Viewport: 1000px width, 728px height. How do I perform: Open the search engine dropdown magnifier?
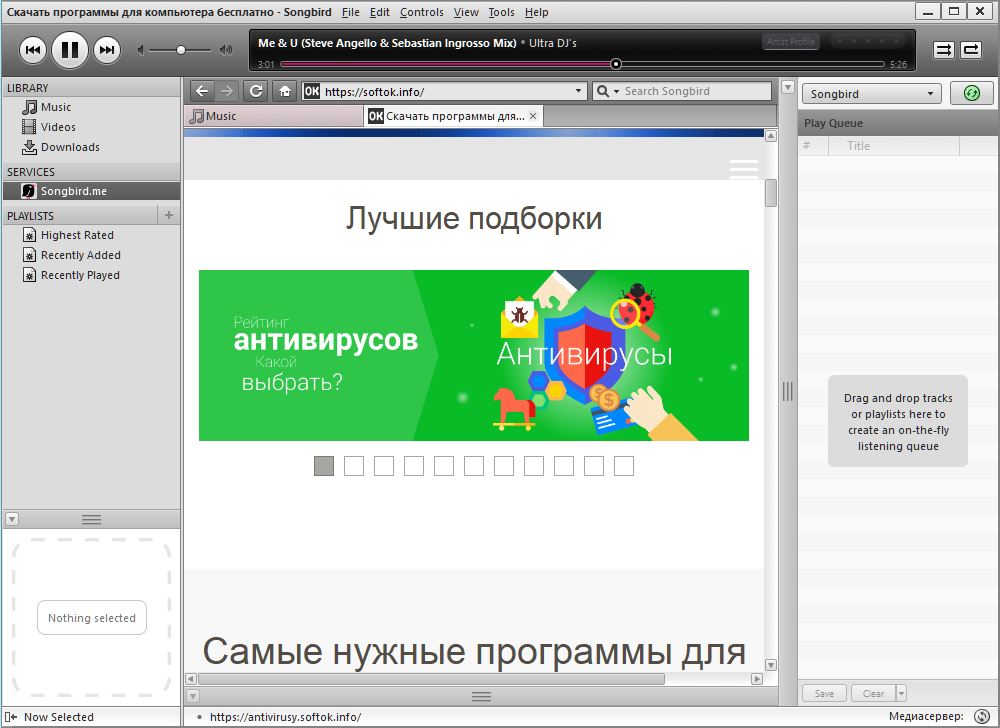(x=607, y=91)
